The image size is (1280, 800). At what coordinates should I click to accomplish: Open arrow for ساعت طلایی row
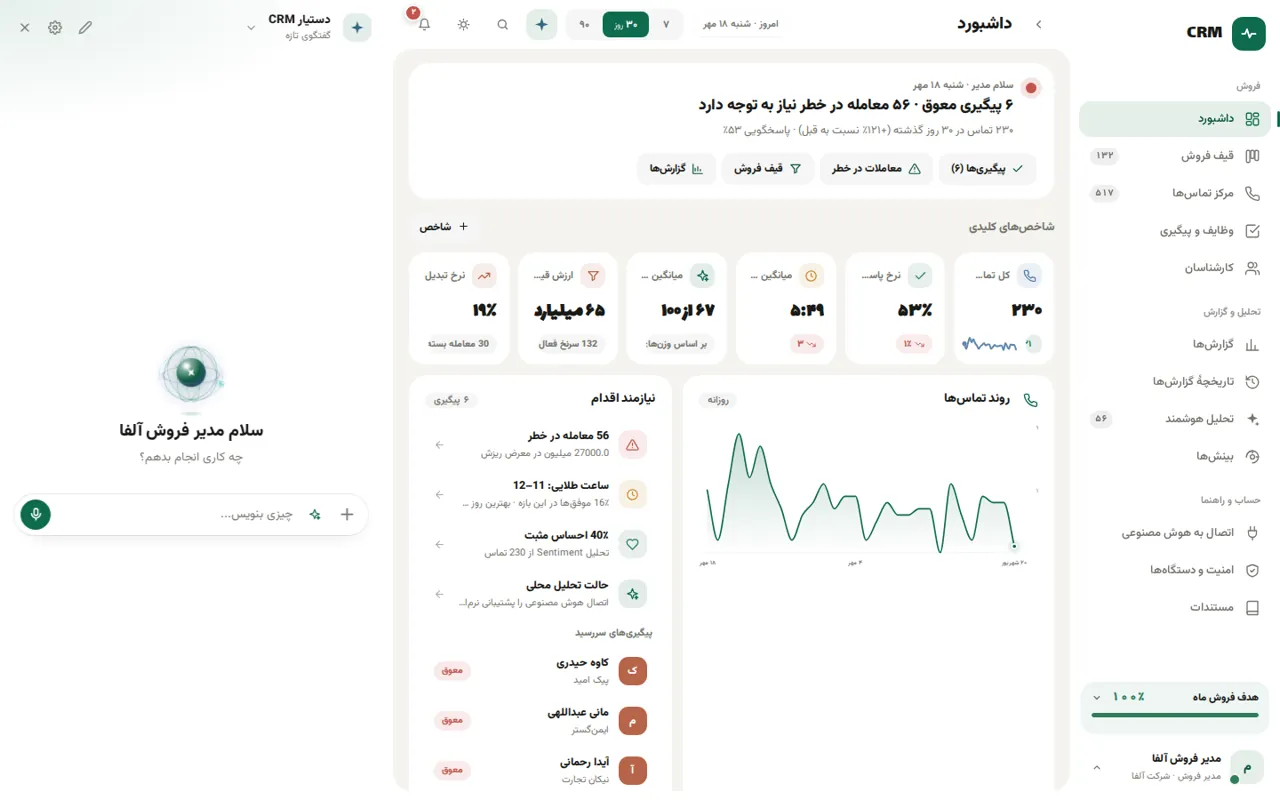tap(439, 494)
